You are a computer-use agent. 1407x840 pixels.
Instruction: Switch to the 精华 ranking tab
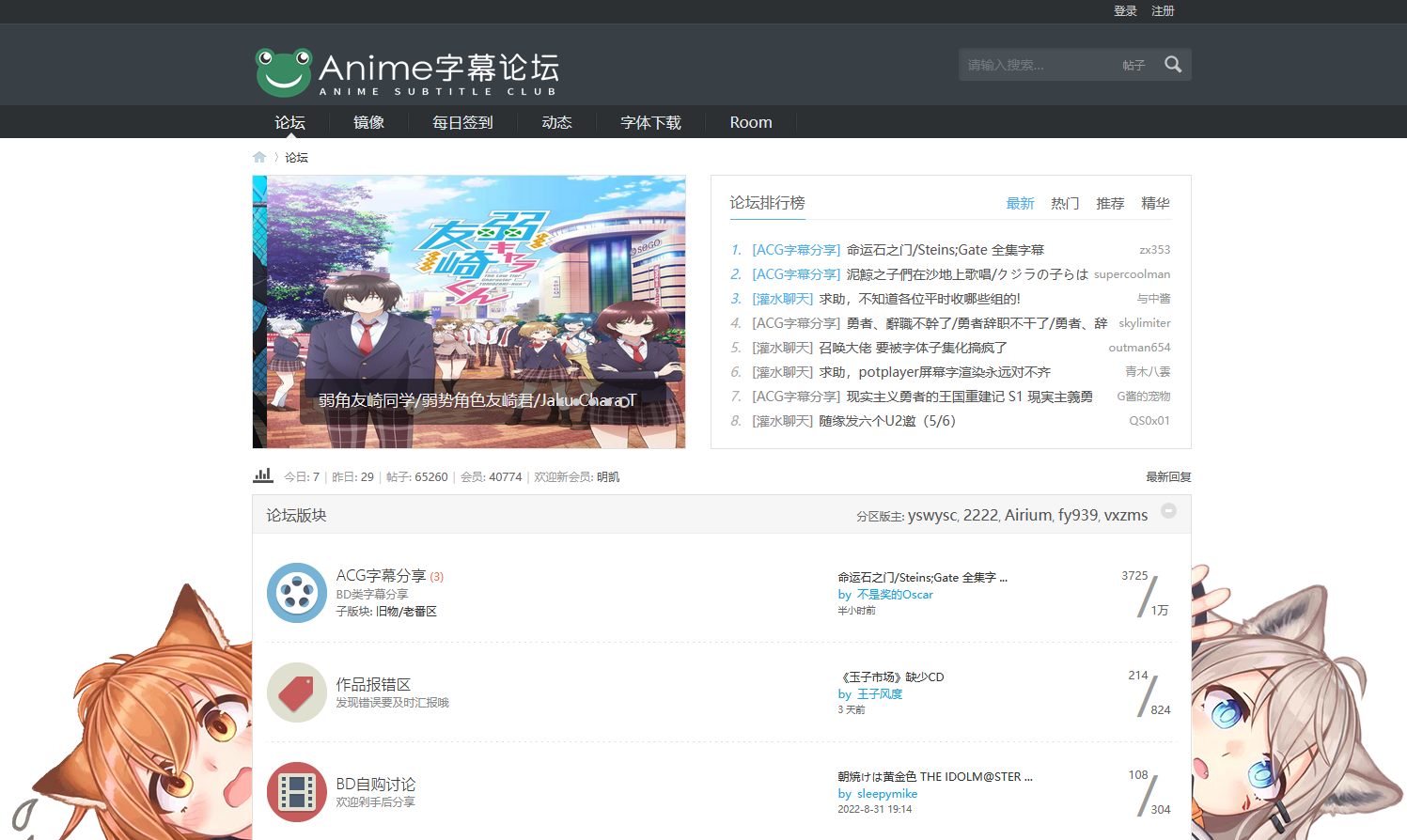1155,203
